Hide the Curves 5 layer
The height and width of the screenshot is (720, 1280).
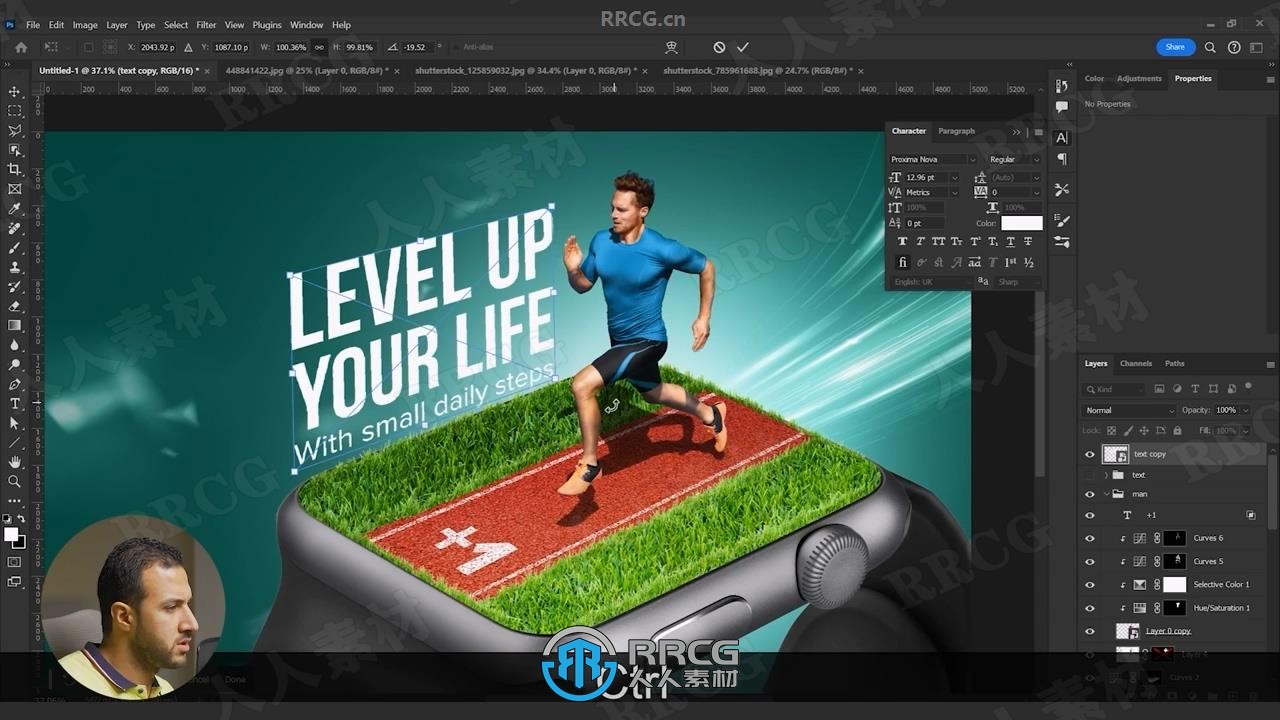[1090, 561]
